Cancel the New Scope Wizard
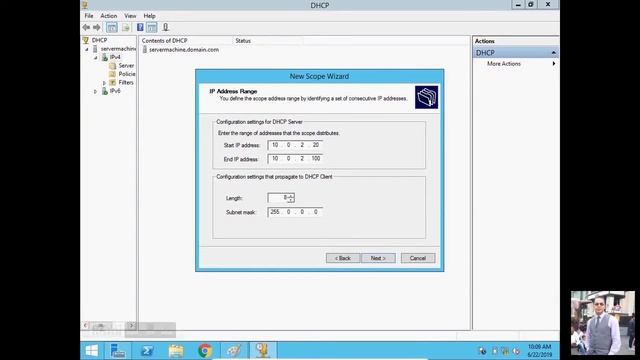The image size is (640, 360). tap(418, 258)
